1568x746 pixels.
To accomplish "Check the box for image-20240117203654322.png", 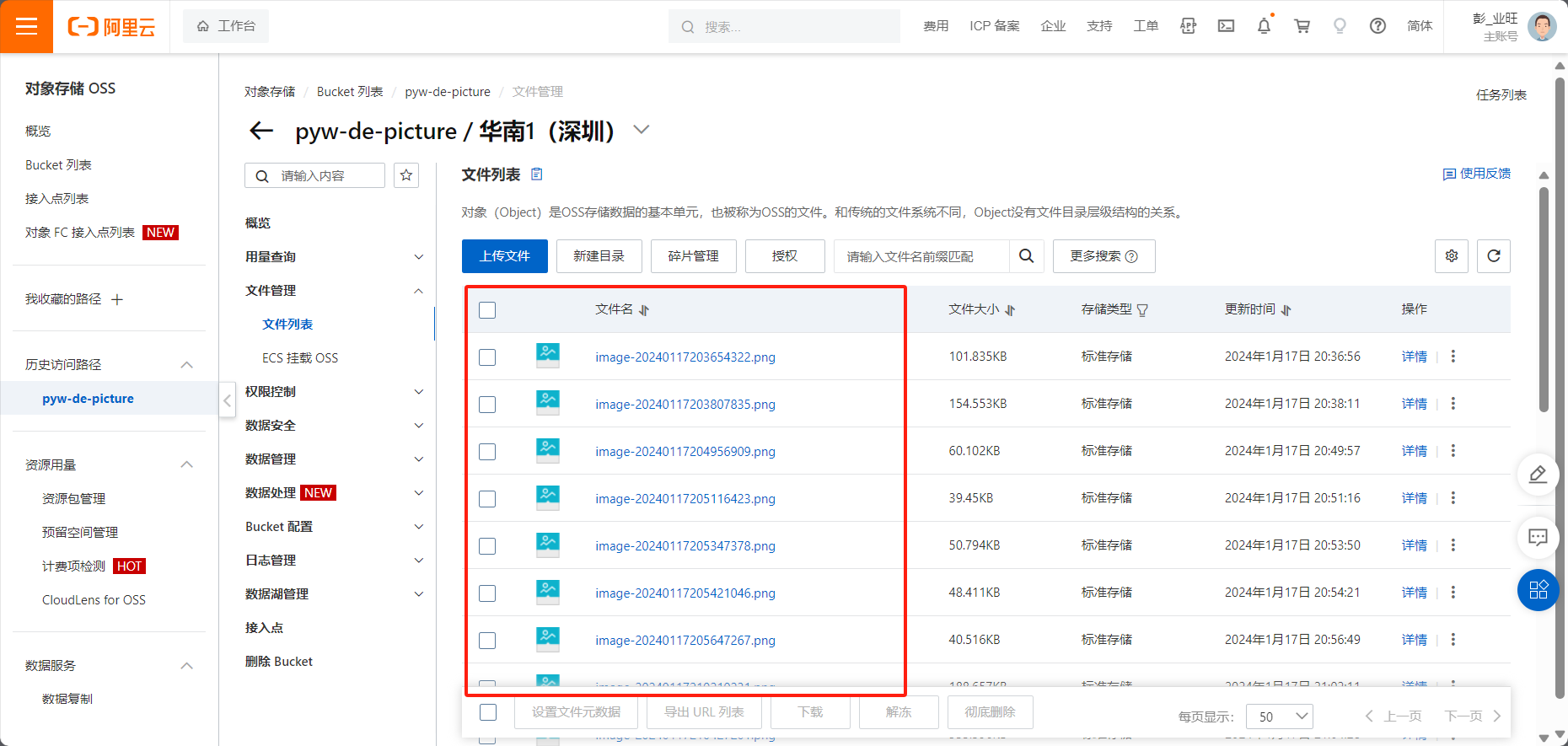I will pyautogui.click(x=487, y=357).
